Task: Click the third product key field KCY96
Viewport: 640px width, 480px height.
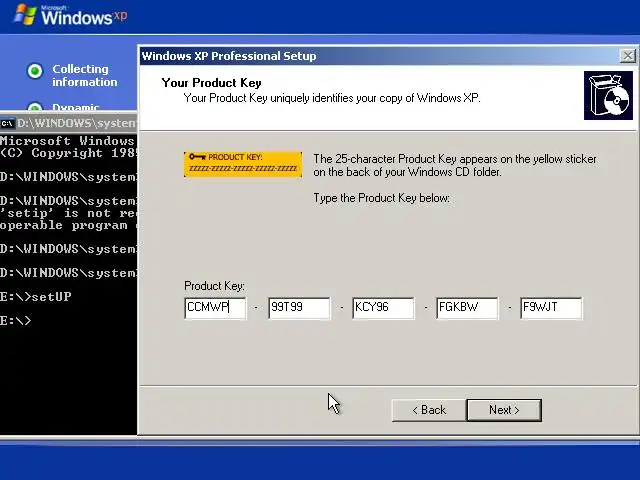Action: point(383,308)
